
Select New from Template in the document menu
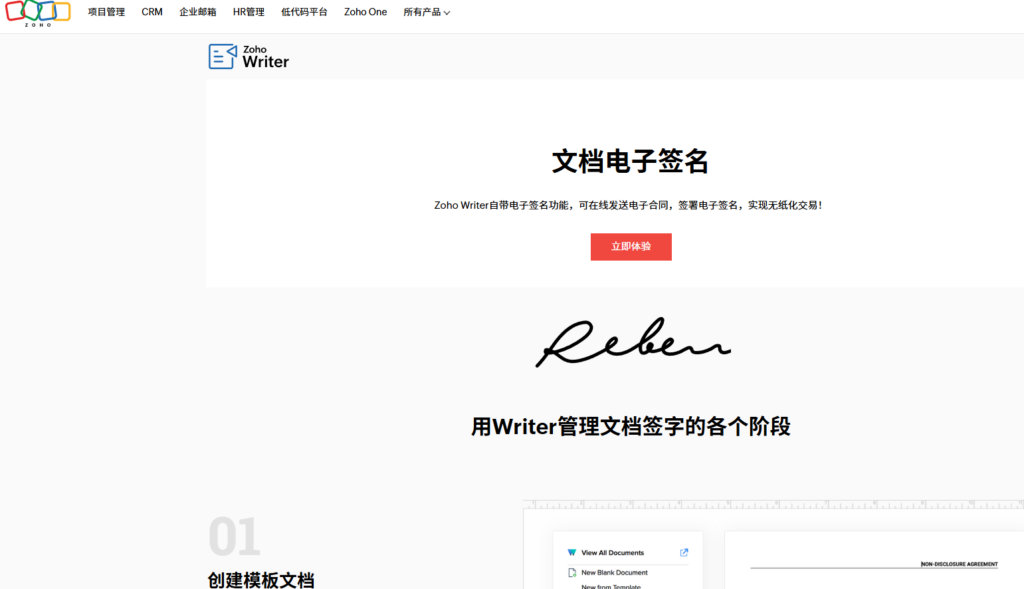point(614,586)
